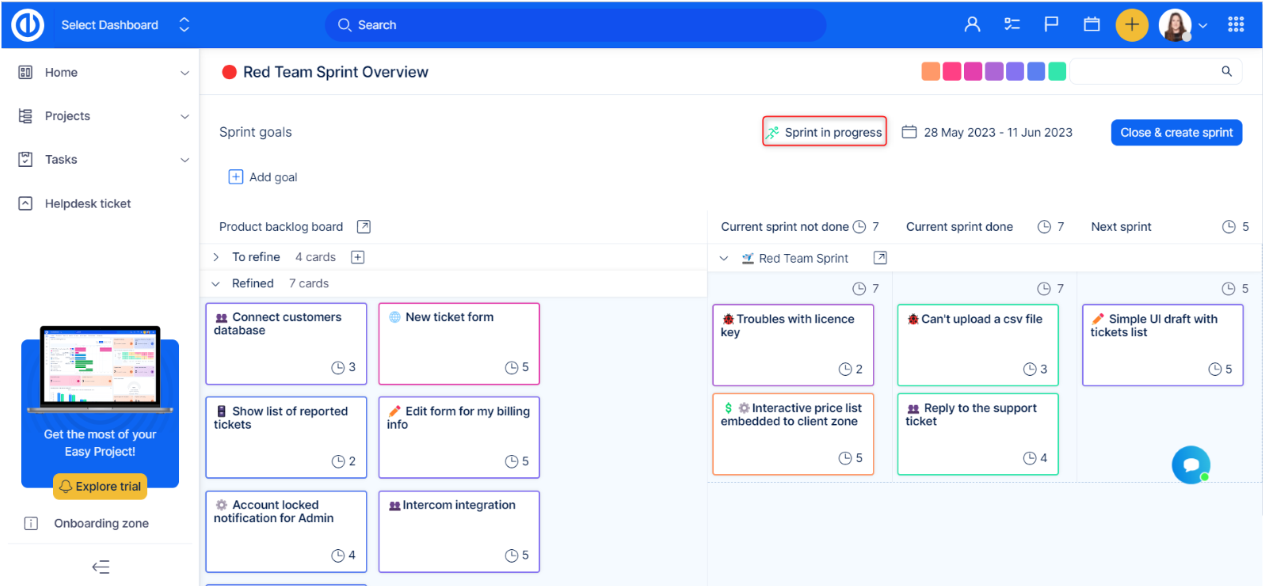Open Helpdesk ticket in sidebar
Image resolution: width=1263 pixels, height=586 pixels.
point(88,204)
